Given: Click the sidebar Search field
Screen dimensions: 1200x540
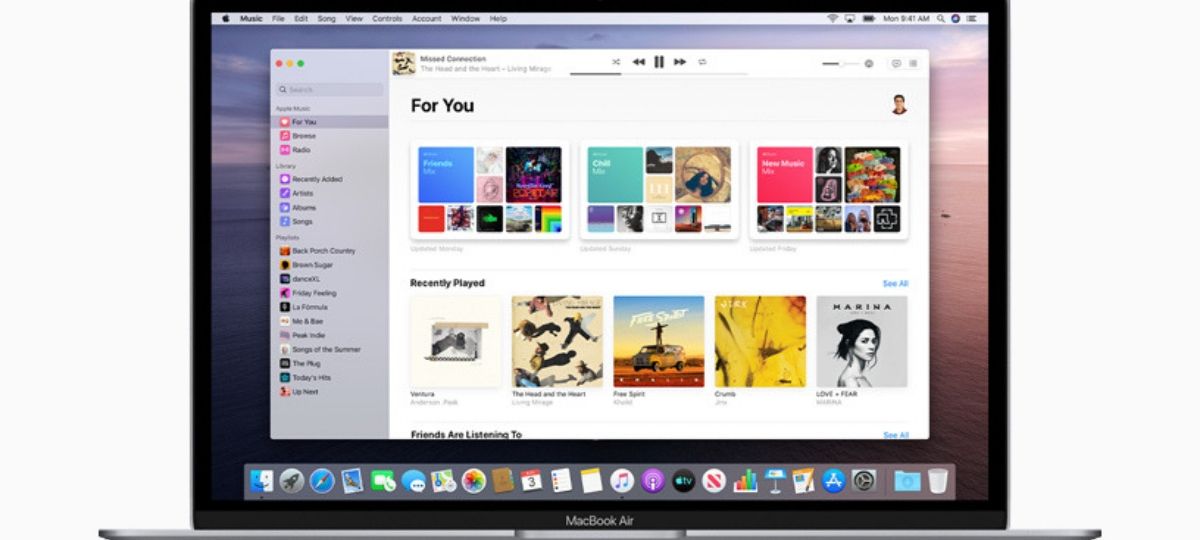Looking at the screenshot, I should click(x=330, y=90).
